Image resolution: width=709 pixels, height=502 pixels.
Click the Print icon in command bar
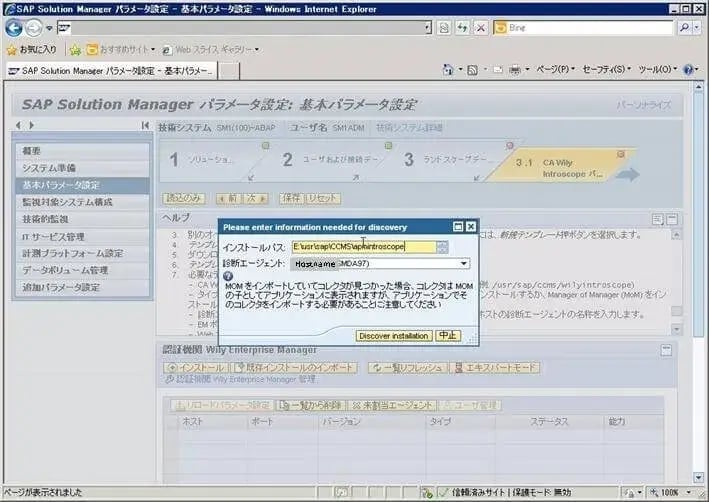pyautogui.click(x=515, y=70)
